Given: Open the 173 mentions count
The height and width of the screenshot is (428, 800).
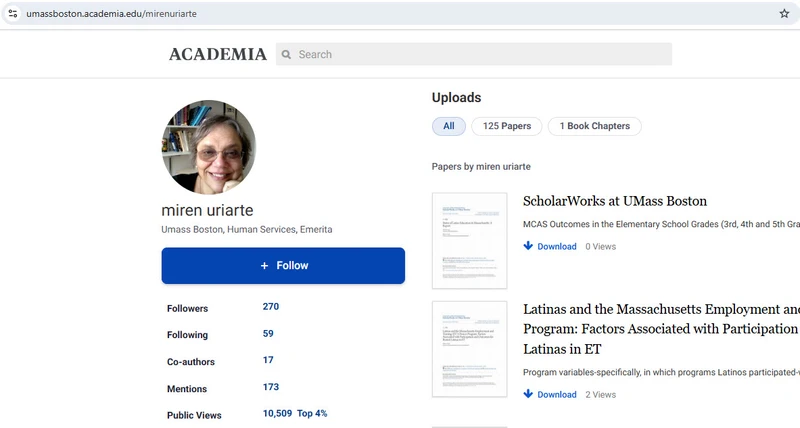Looking at the screenshot, I should [271, 387].
